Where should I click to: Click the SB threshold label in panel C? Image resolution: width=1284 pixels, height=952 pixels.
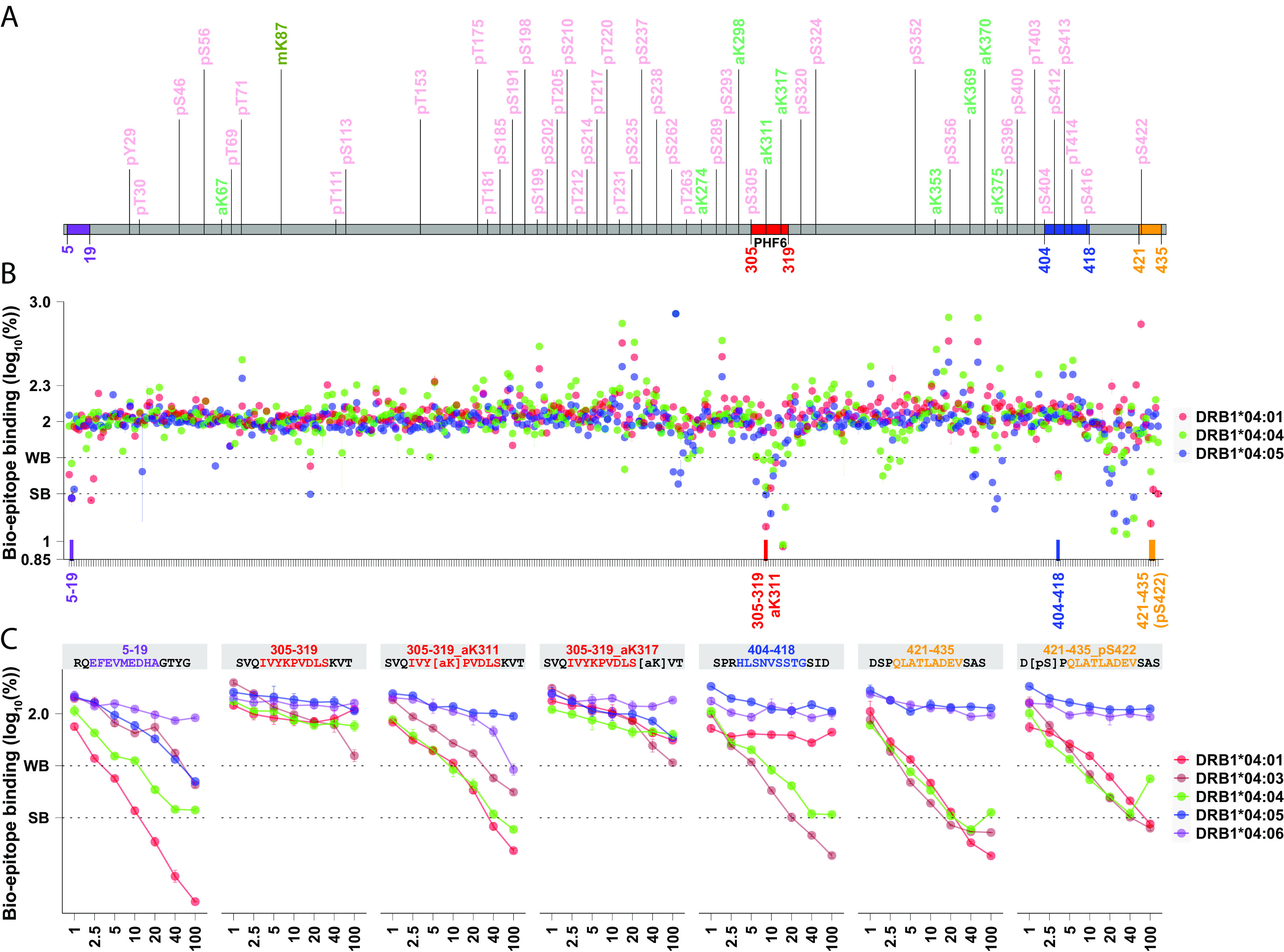coord(39,818)
